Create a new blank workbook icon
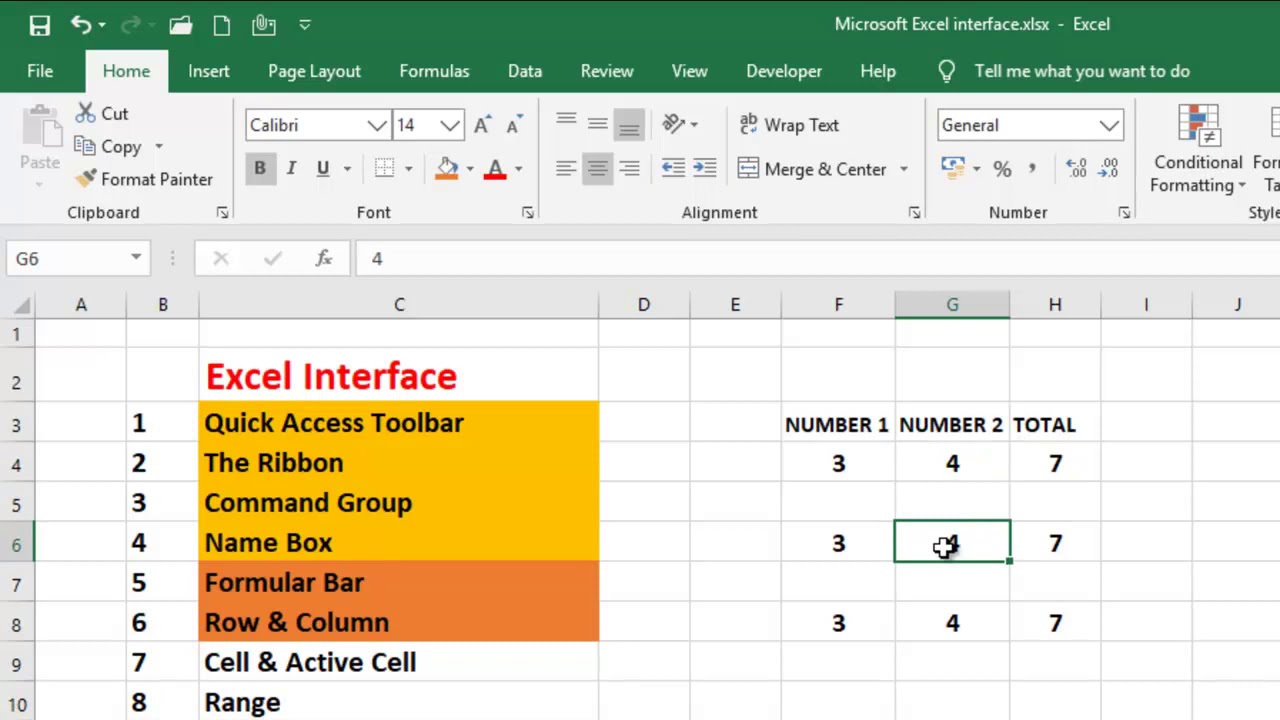The width and height of the screenshot is (1280, 720). tap(222, 25)
